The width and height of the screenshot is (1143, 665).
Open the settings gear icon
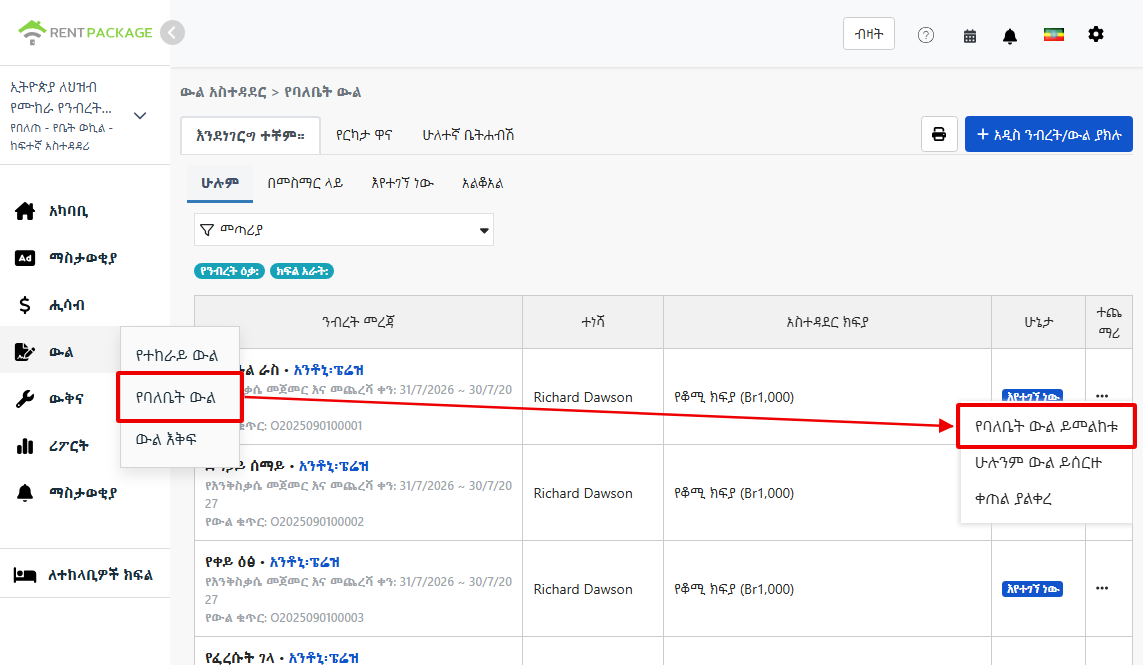[1096, 34]
